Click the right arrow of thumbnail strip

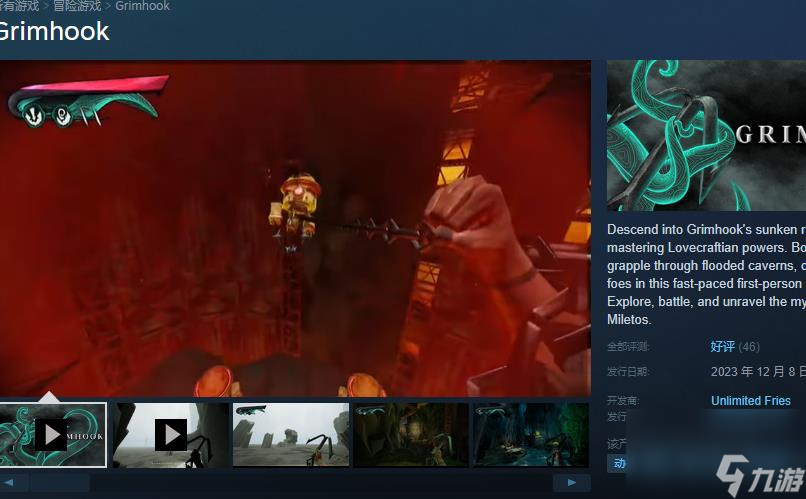[572, 483]
